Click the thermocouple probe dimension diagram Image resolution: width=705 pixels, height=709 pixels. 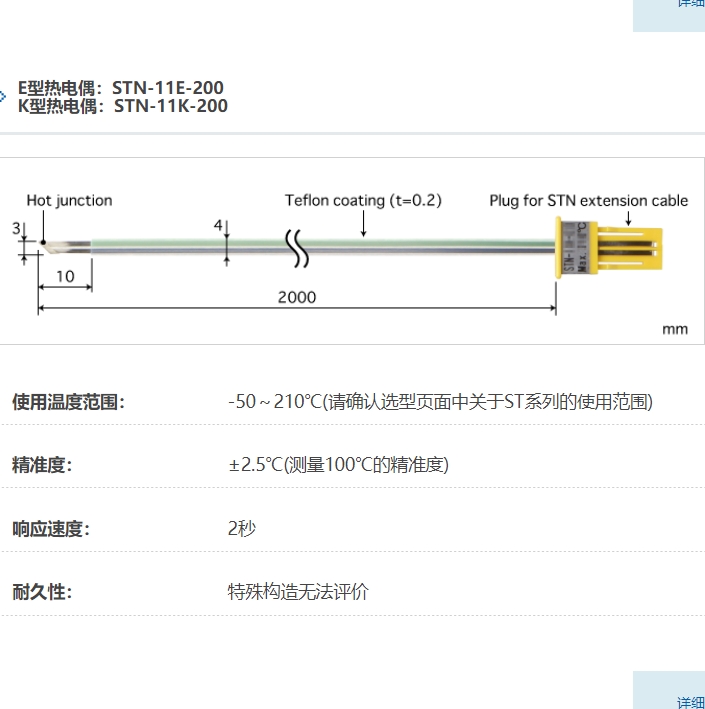point(352,251)
